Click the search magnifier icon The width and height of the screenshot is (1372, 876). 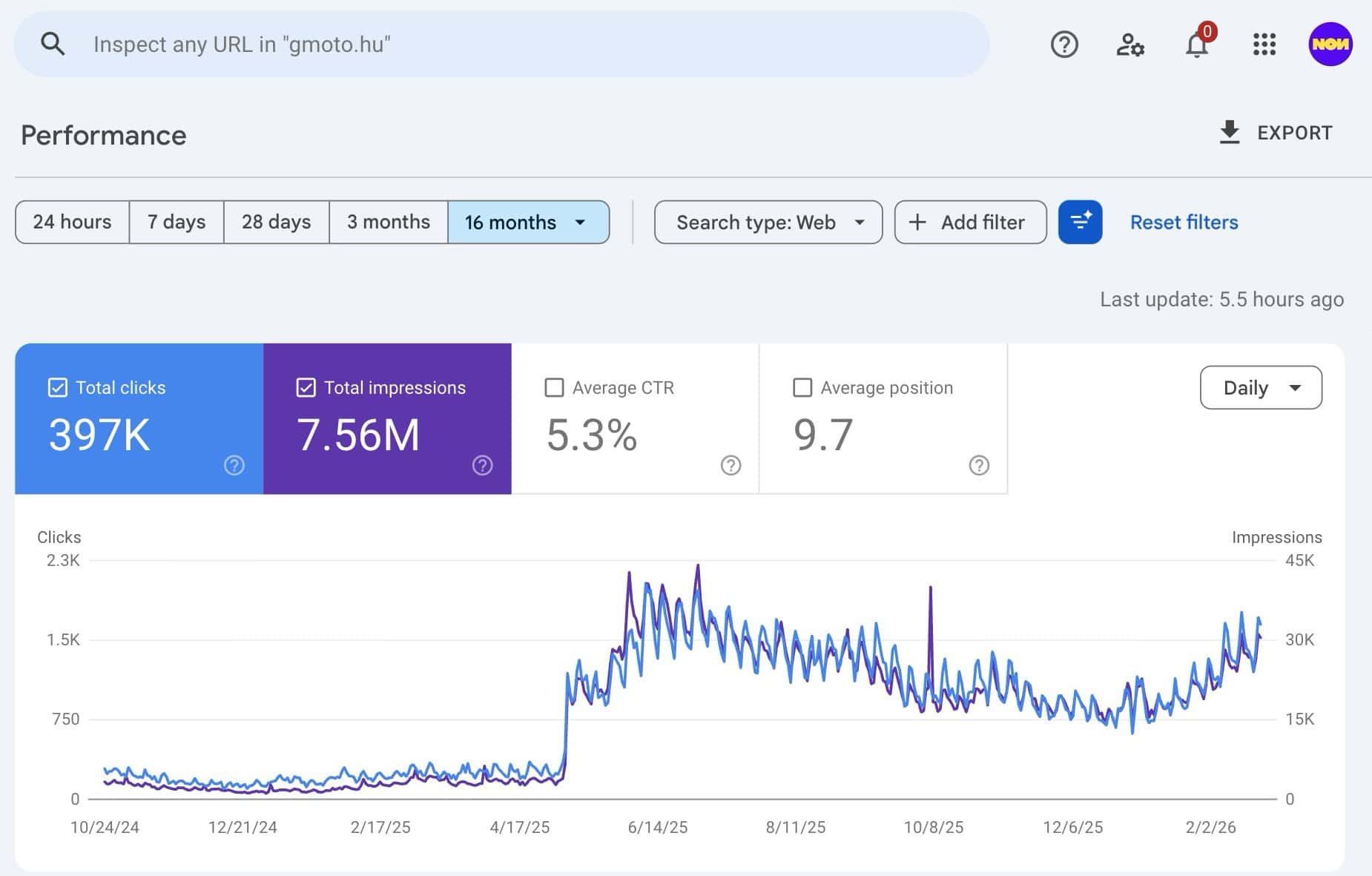[53, 44]
